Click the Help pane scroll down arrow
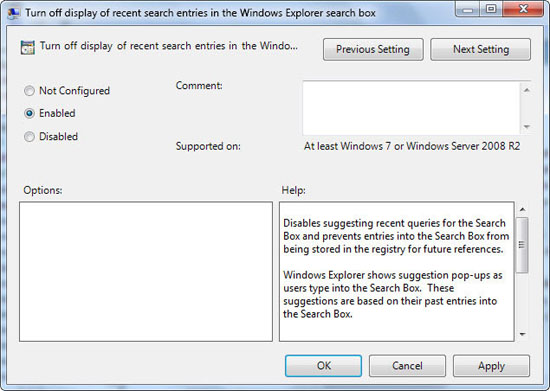This screenshot has height=391, width=550. (522, 334)
